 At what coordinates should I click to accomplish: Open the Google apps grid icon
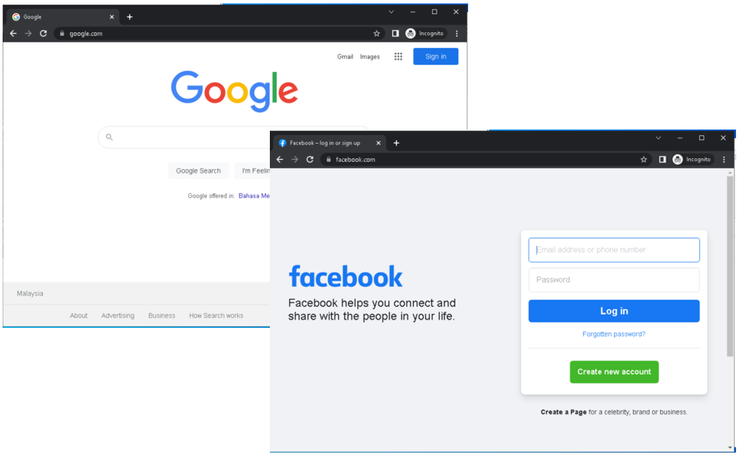[x=398, y=56]
